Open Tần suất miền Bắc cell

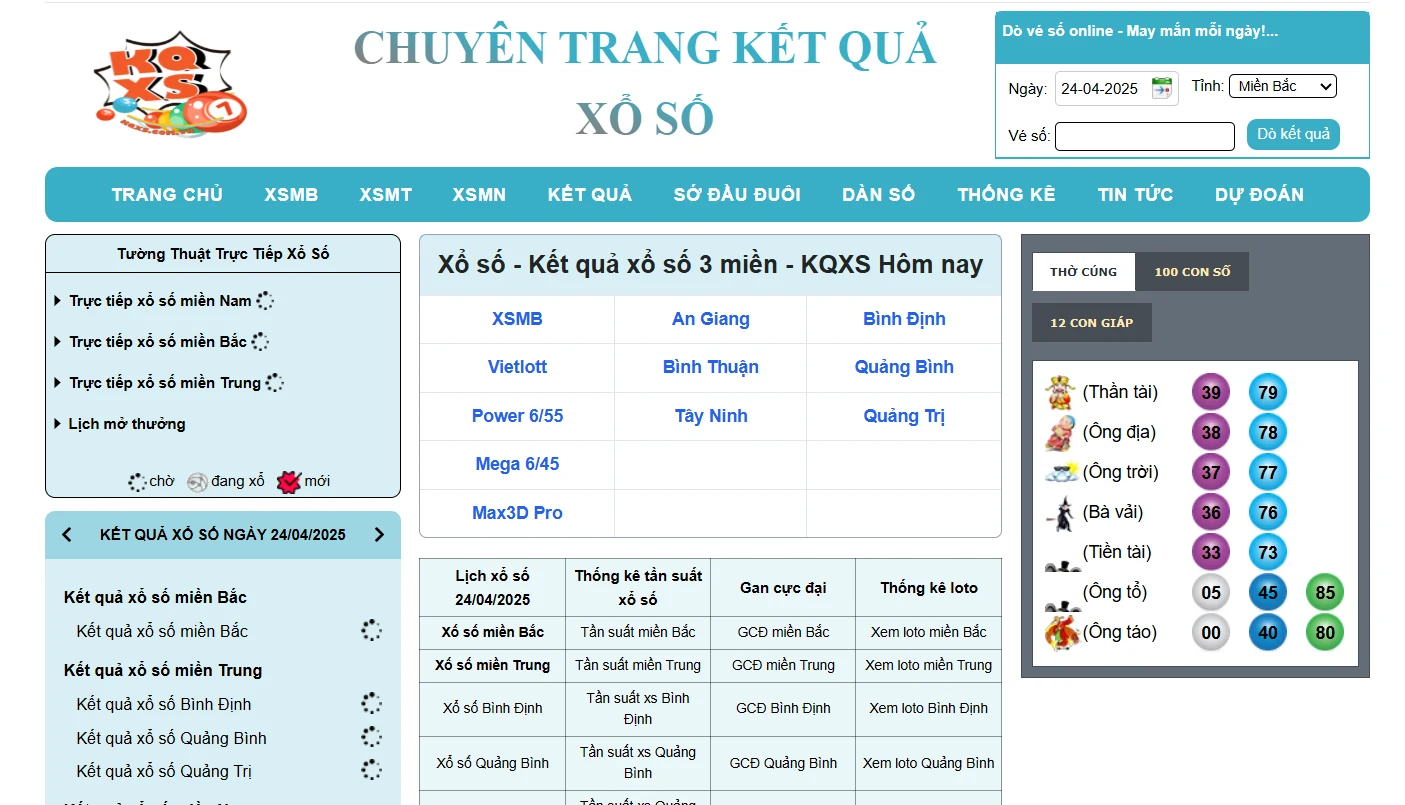click(638, 632)
